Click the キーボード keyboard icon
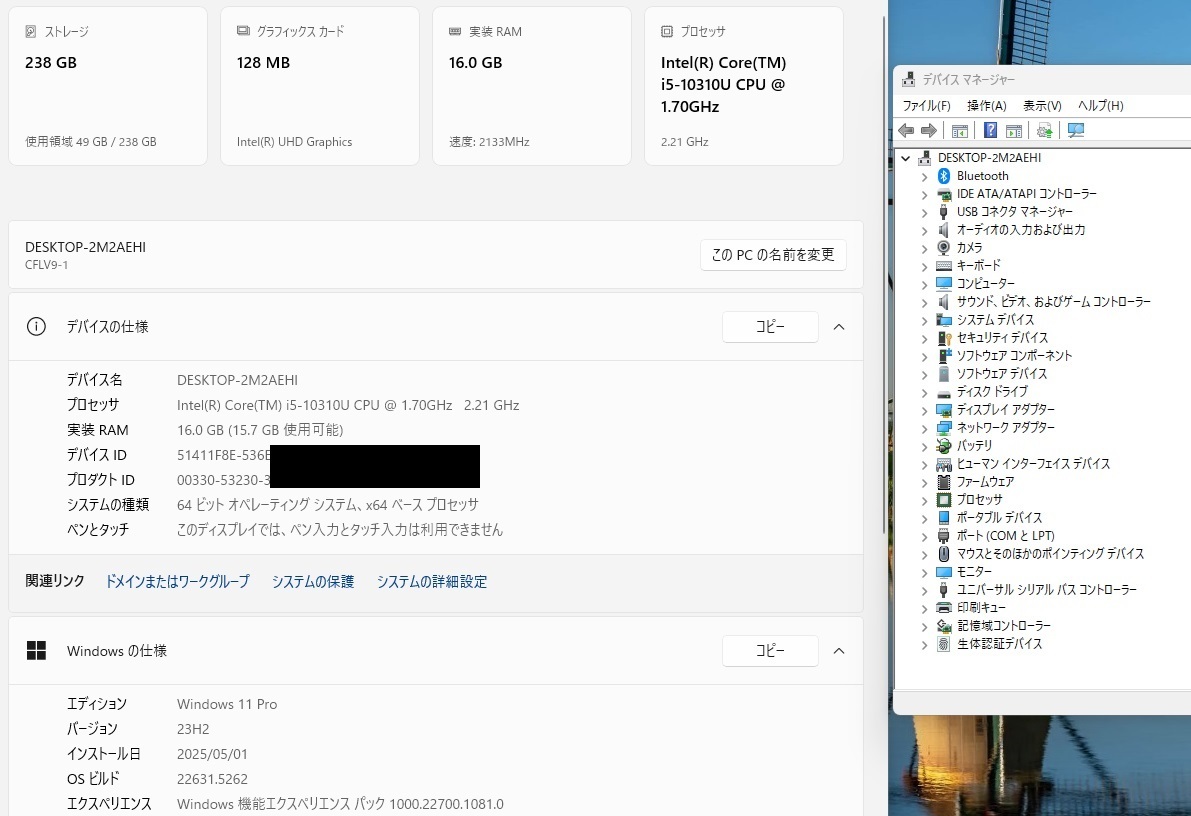The width and height of the screenshot is (1191, 816). (x=943, y=266)
